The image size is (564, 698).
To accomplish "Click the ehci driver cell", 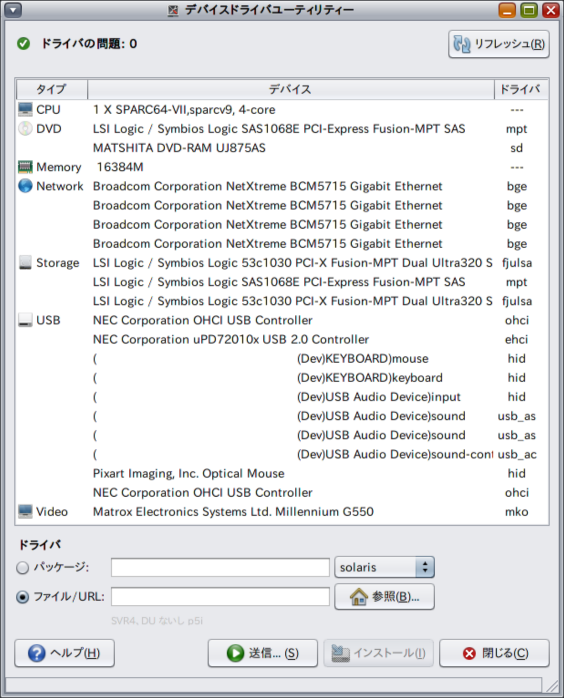I will [x=516, y=340].
